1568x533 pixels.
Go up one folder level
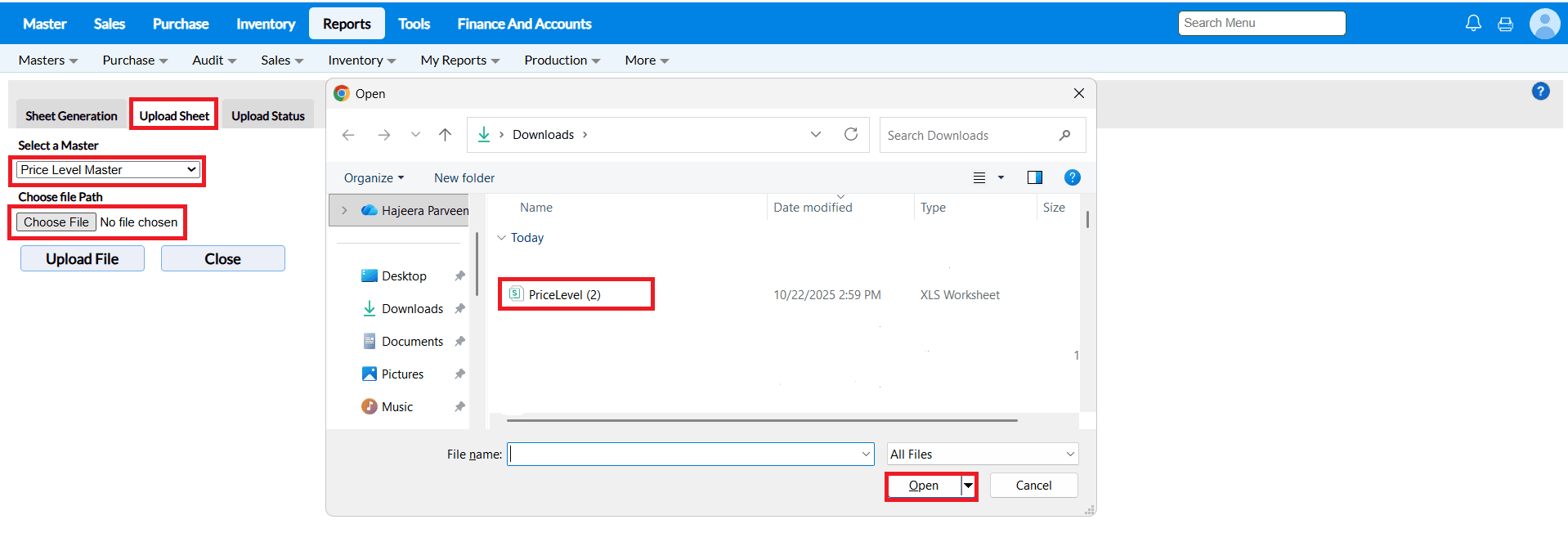[x=445, y=135]
